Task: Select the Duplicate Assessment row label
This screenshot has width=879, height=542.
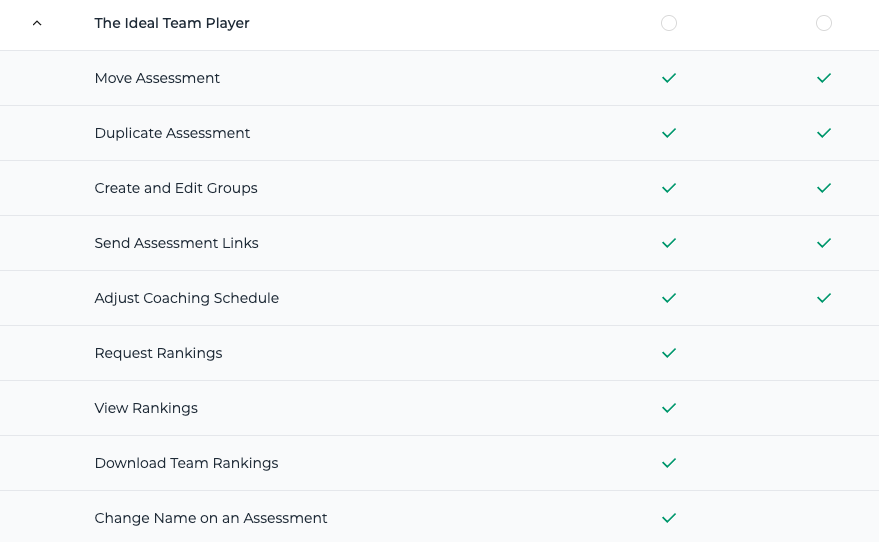Action: (172, 133)
